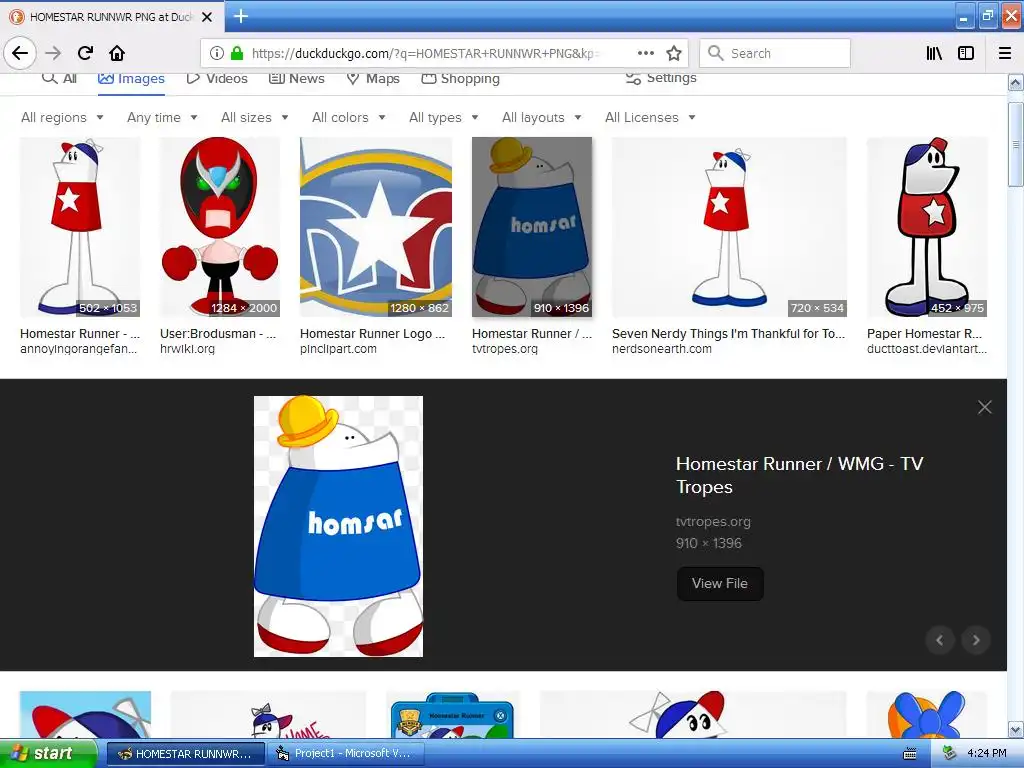
Task: Open the hrwiki.org source link
Action: pos(187,349)
